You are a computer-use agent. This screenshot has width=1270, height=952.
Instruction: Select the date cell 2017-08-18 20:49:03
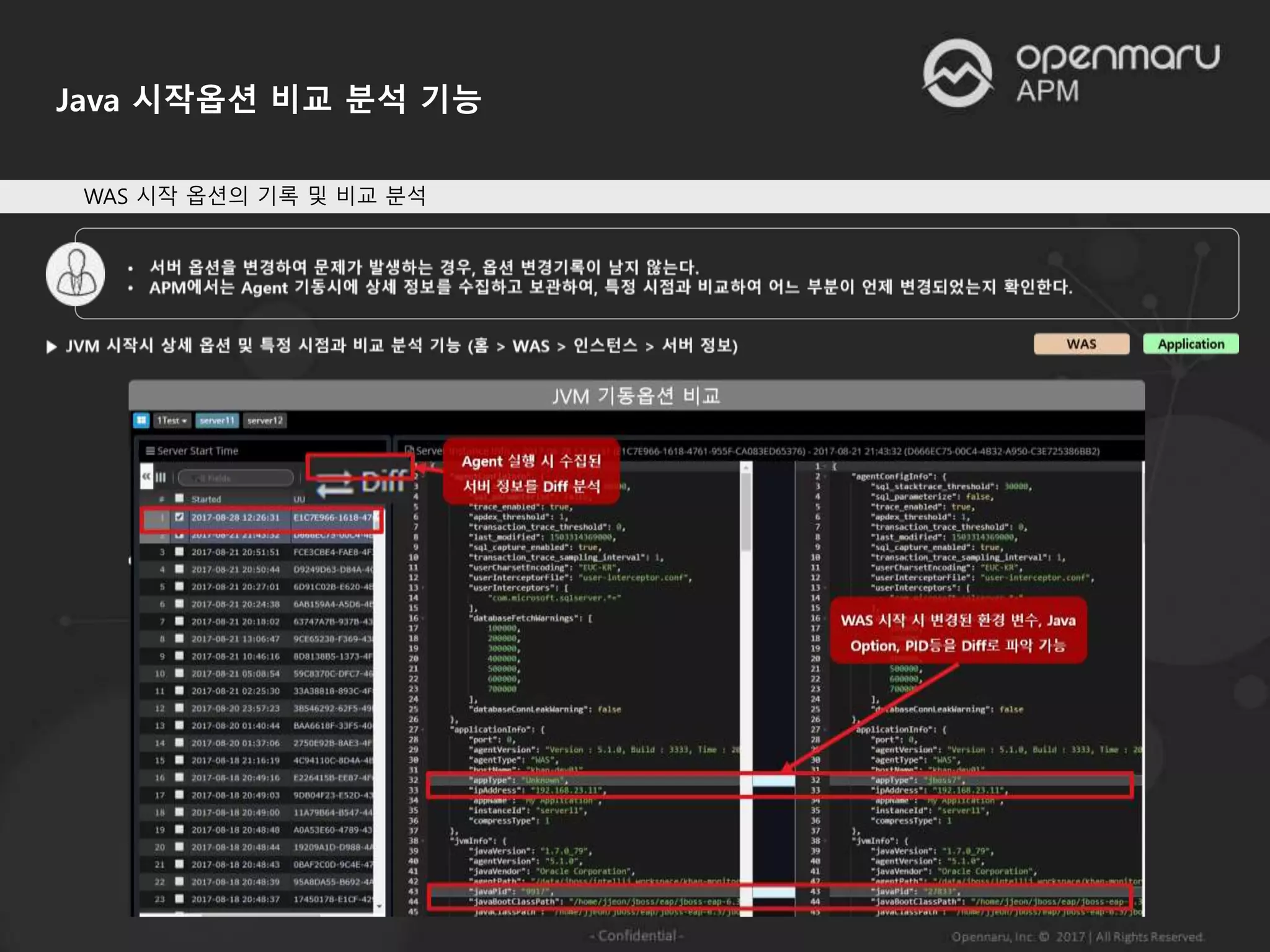click(x=235, y=795)
